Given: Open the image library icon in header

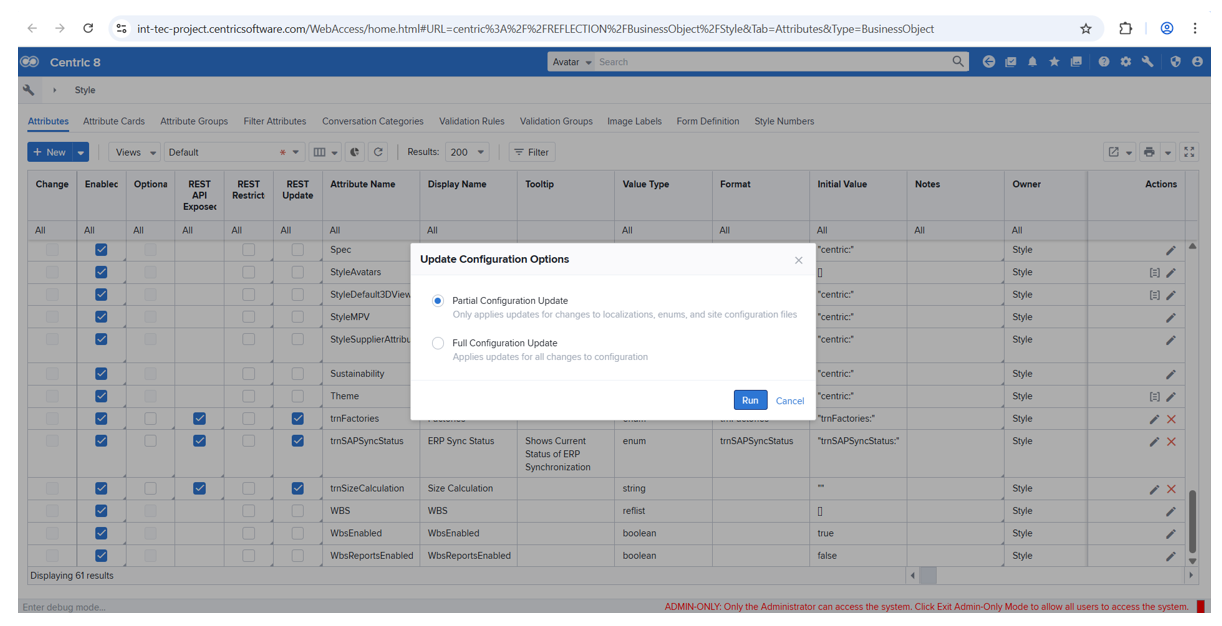Looking at the screenshot, I should (1076, 62).
